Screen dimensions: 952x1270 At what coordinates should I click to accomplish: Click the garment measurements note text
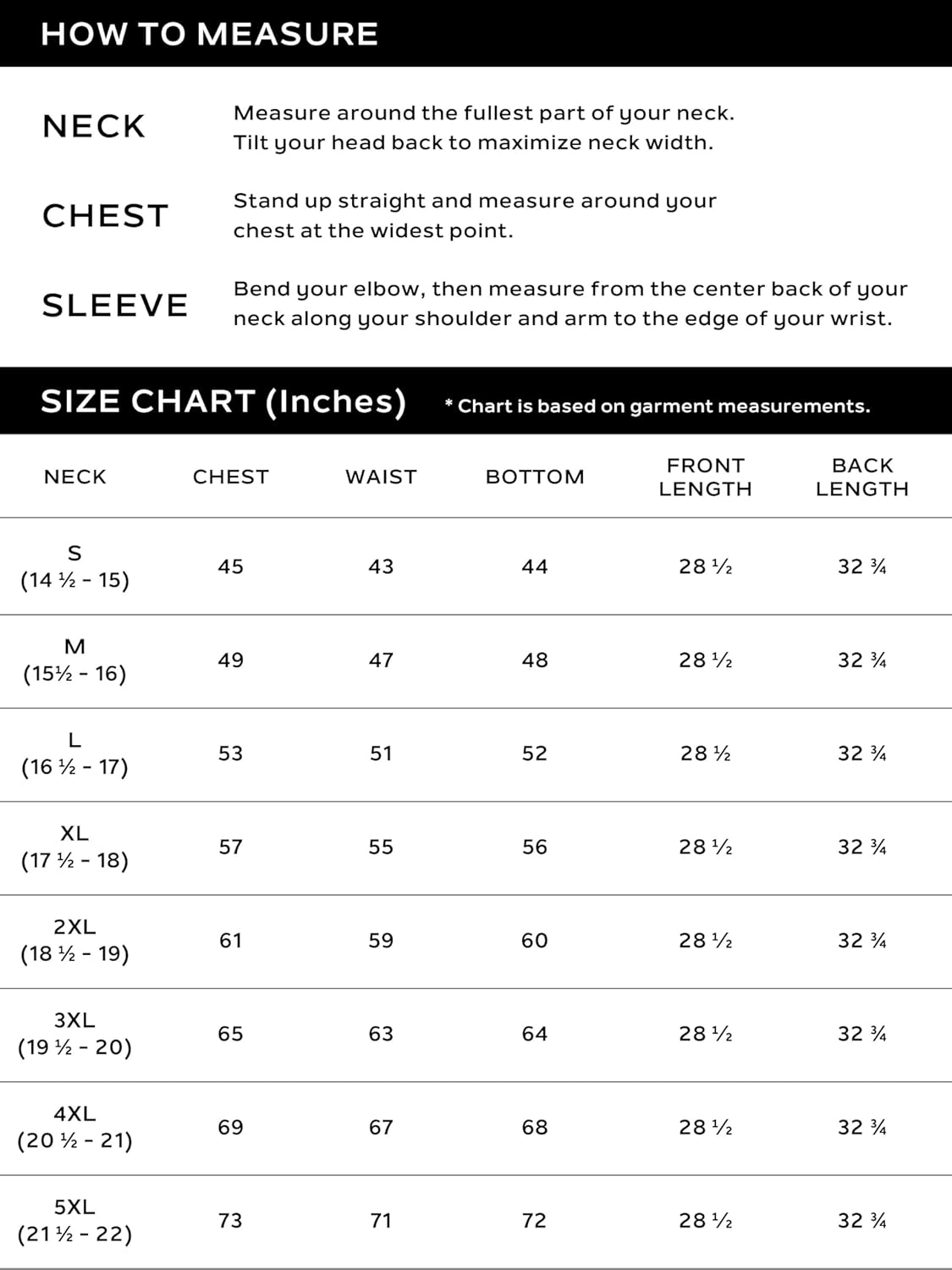(x=658, y=406)
